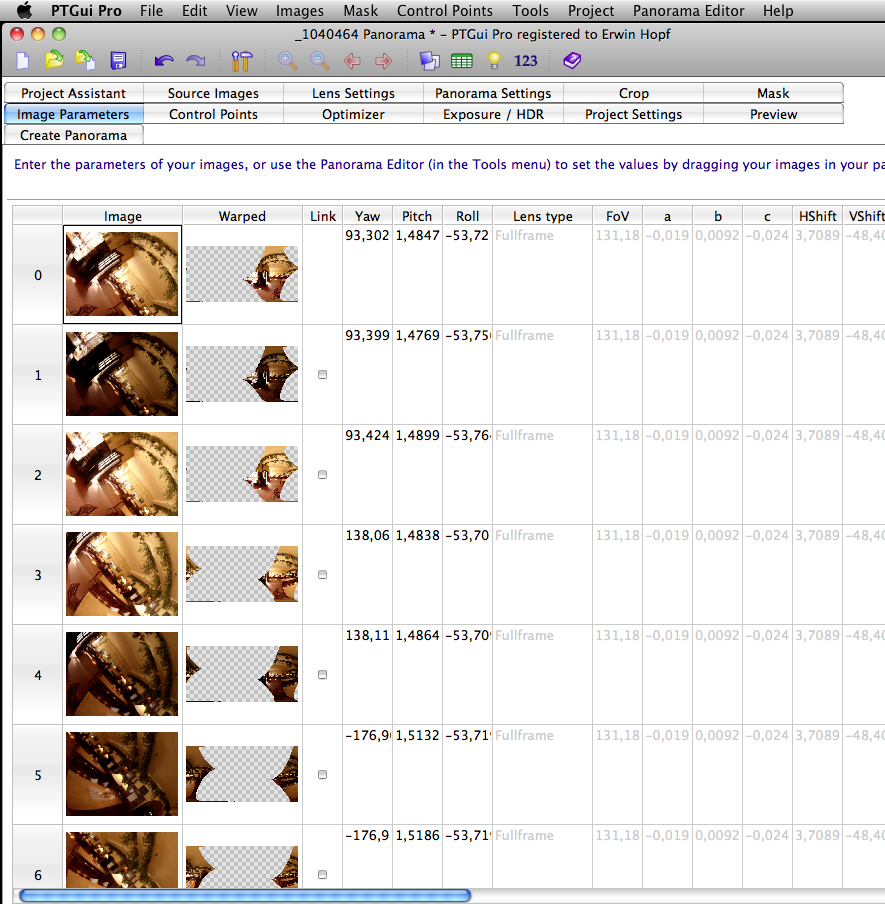The image size is (885, 904).
Task: Edit the Pitch value 1,4769 for image 1
Action: point(417,335)
